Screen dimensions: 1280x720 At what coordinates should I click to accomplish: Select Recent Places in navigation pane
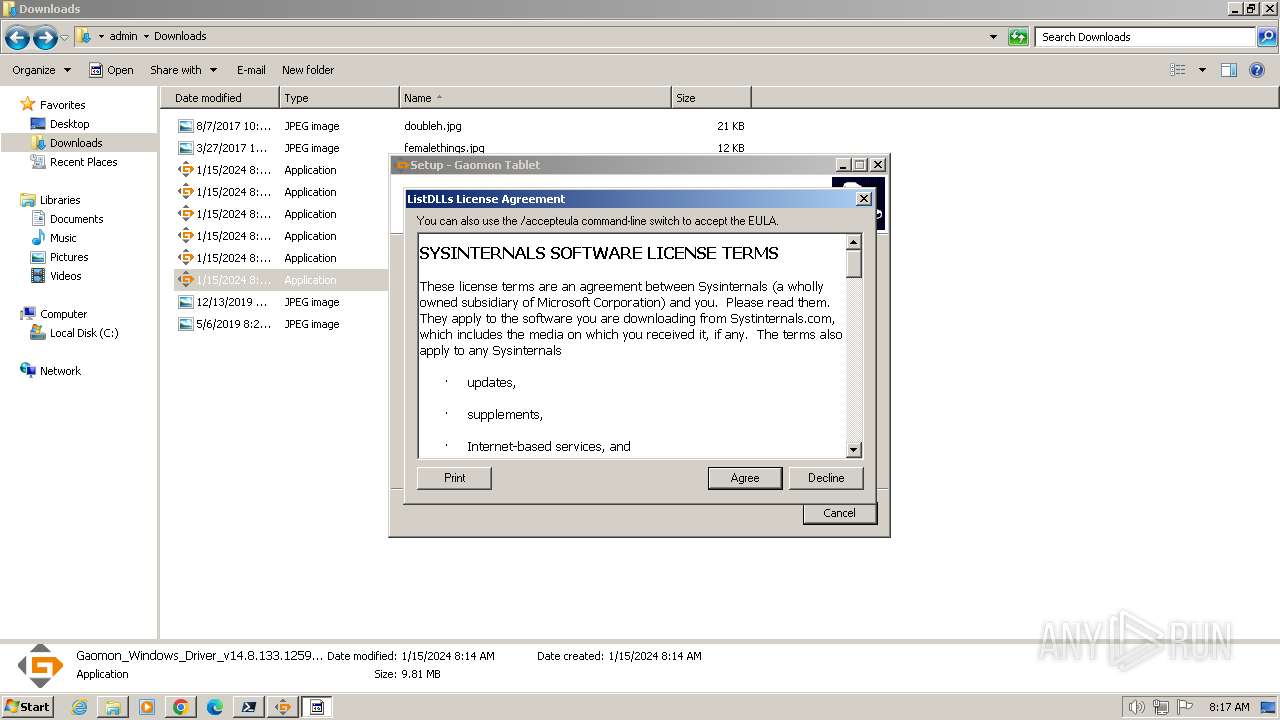pyautogui.click(x=83, y=162)
